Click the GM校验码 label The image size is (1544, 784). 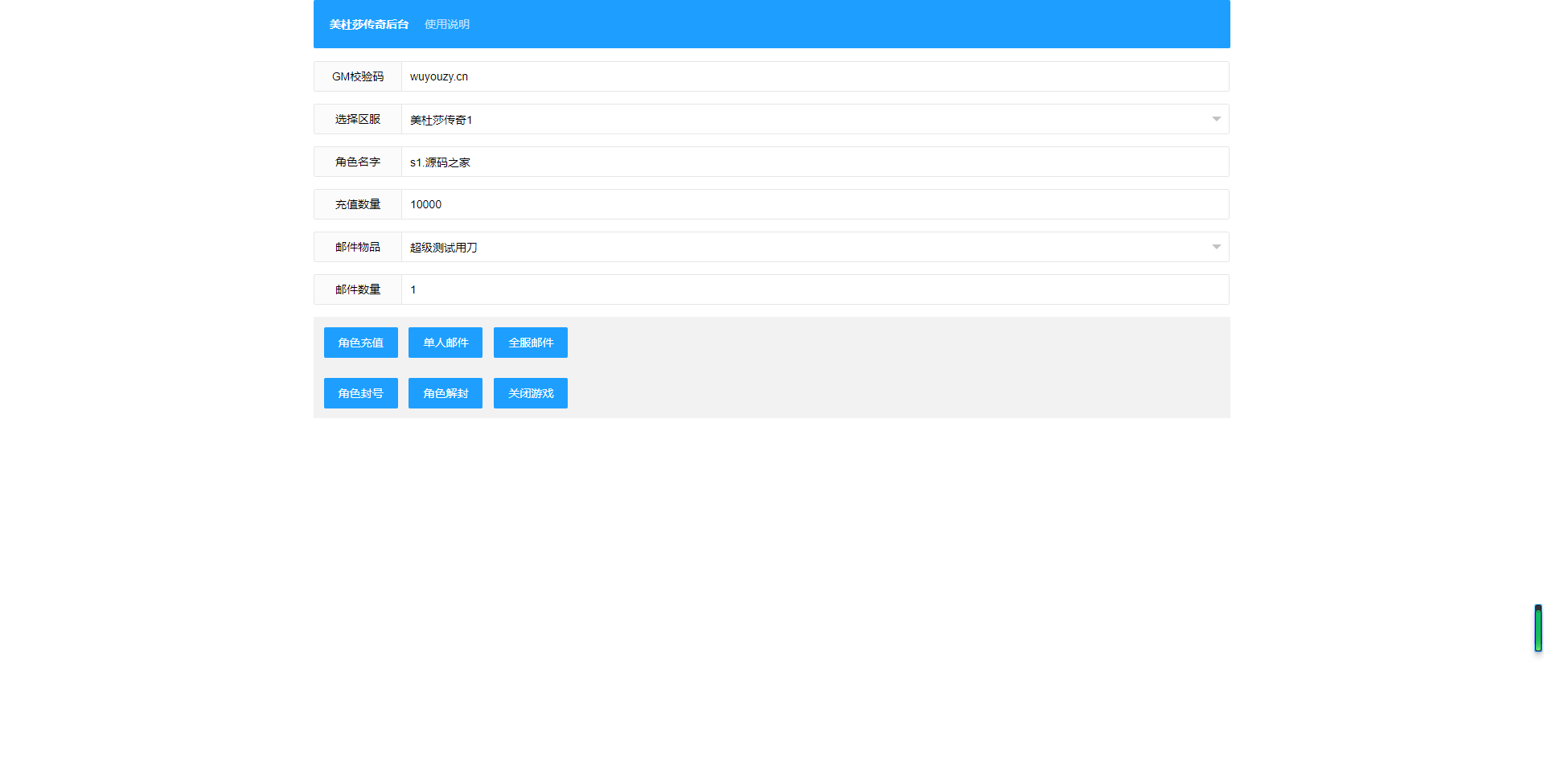358,76
